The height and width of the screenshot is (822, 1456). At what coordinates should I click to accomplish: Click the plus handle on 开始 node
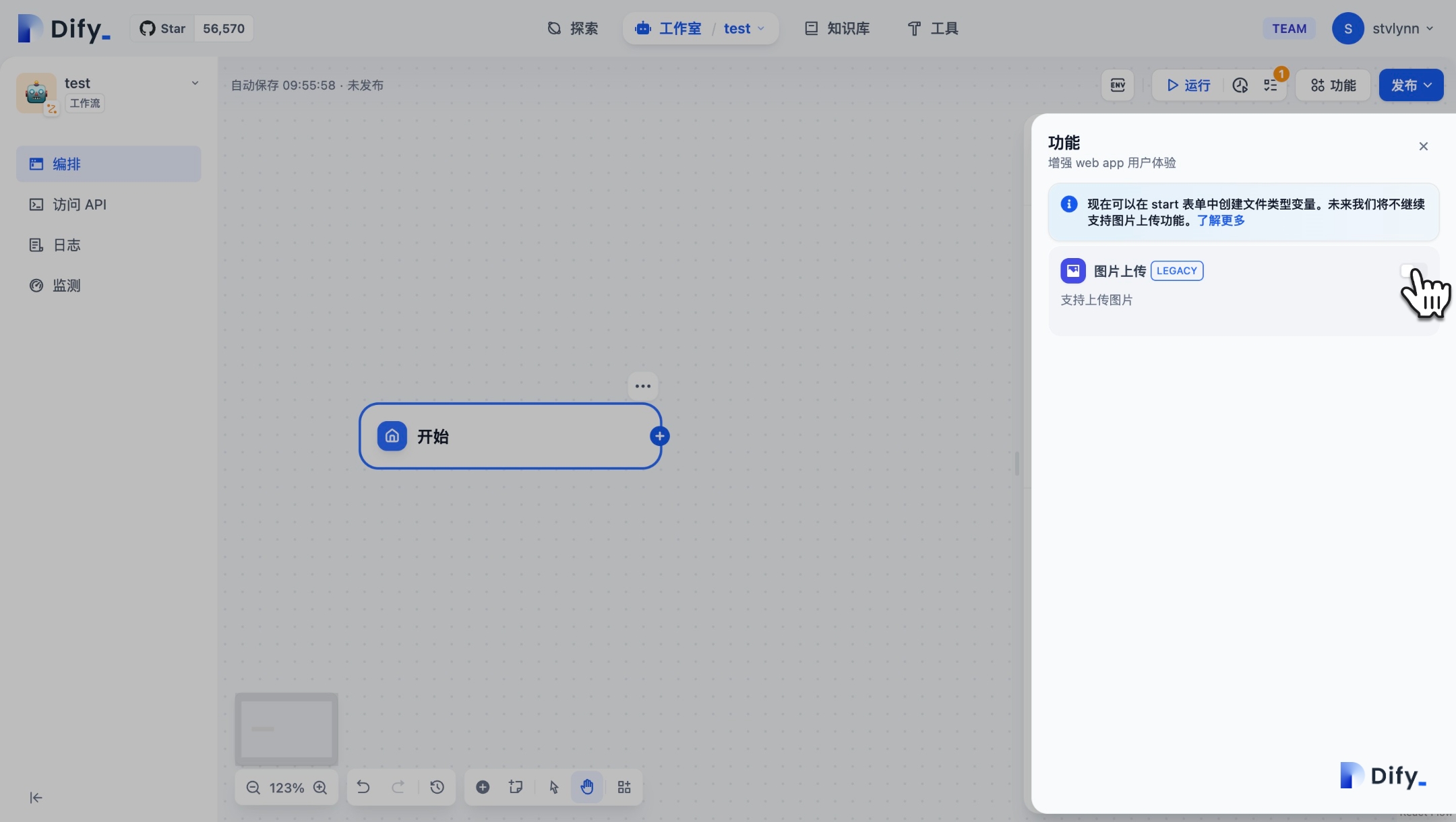[659, 436]
